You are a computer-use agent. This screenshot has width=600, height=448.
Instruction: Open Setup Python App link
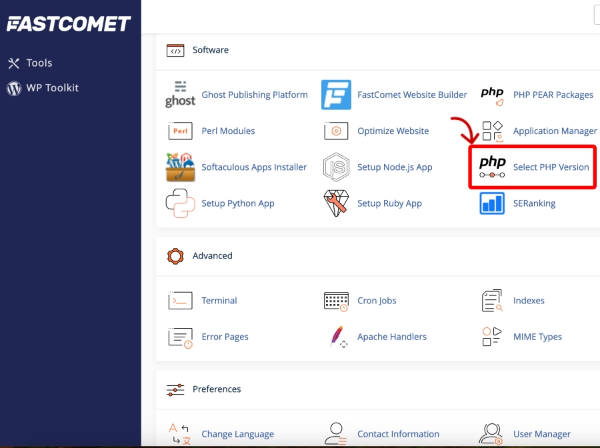[238, 203]
